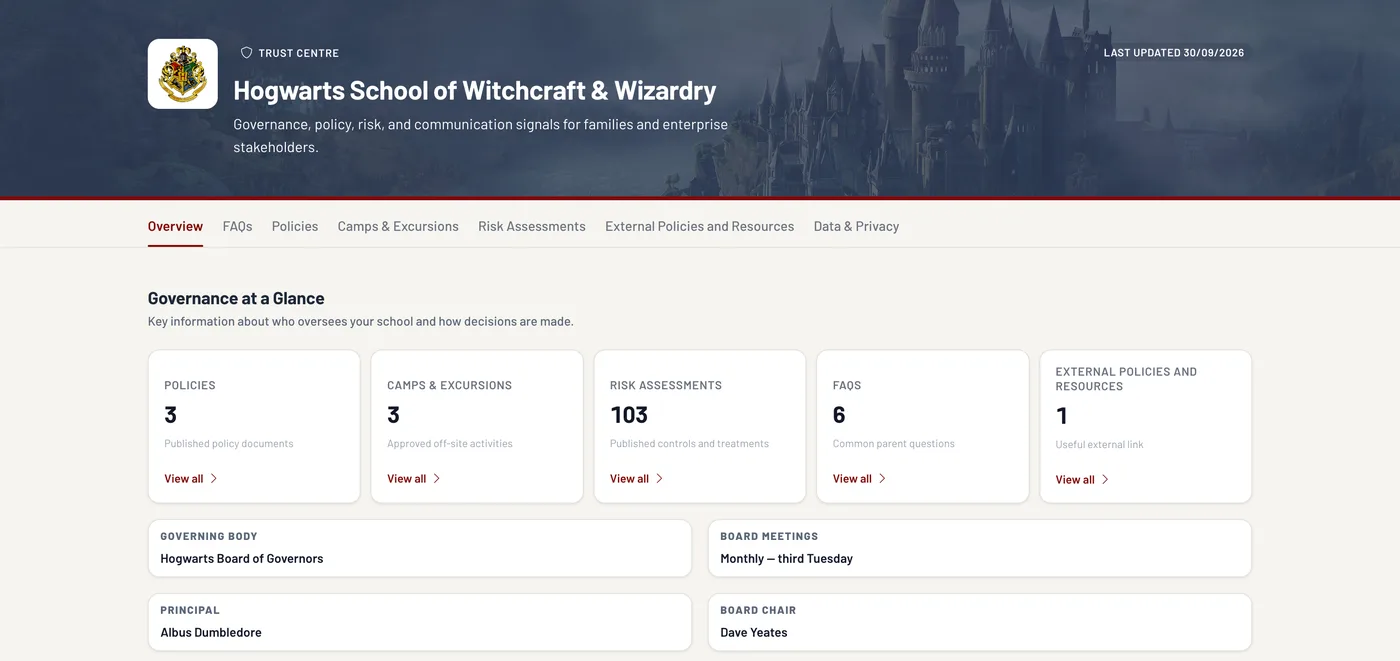Screen dimensions: 1400x661
Task: Click View all under External Policies and Resources card
Action: [x=1083, y=480]
